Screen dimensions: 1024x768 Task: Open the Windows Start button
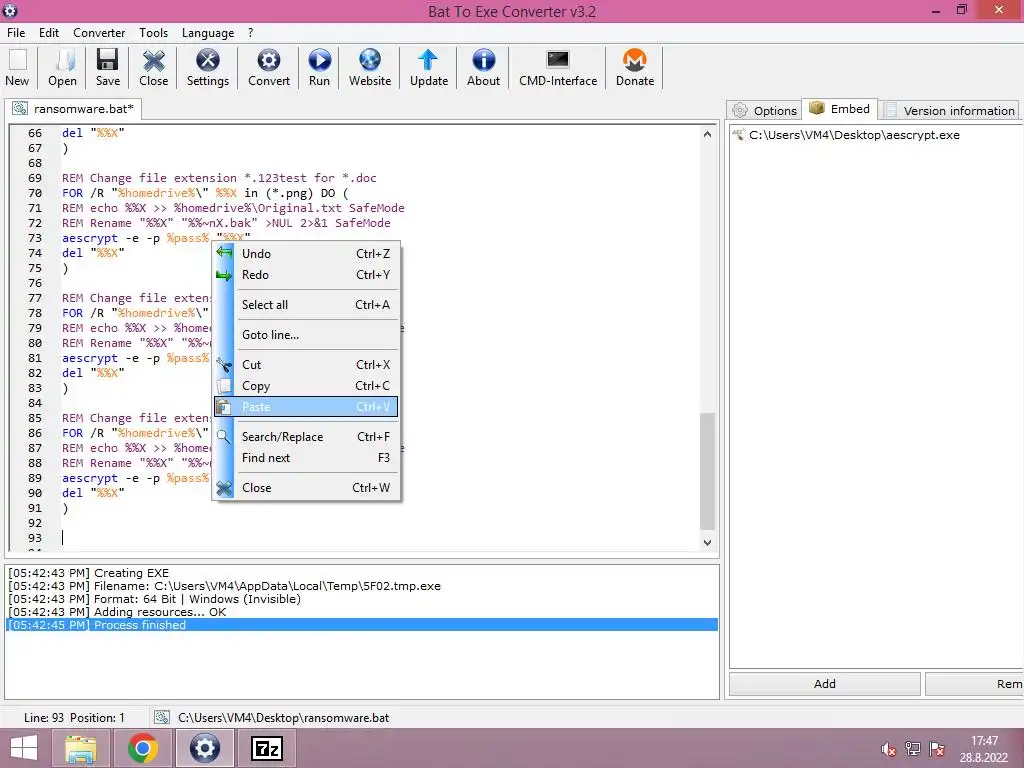coord(24,748)
